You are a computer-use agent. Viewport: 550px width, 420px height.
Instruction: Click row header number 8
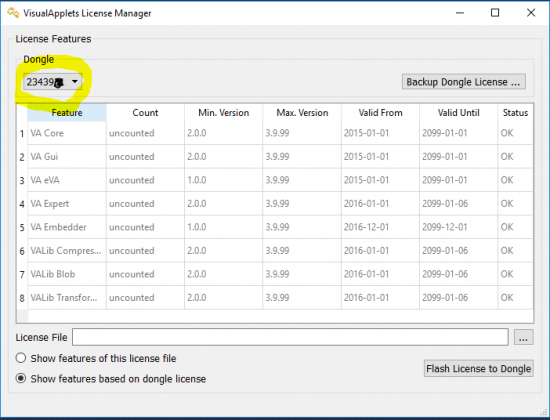click(x=22, y=298)
